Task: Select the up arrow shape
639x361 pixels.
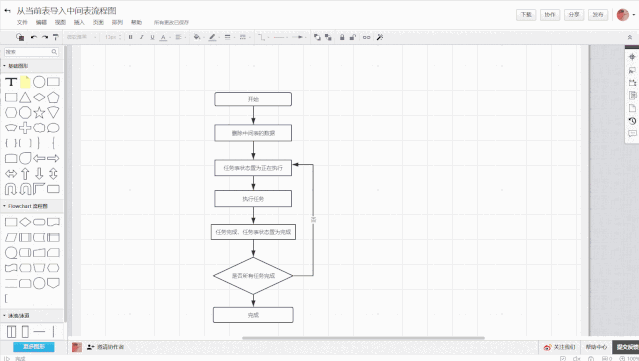Action: tap(25, 174)
